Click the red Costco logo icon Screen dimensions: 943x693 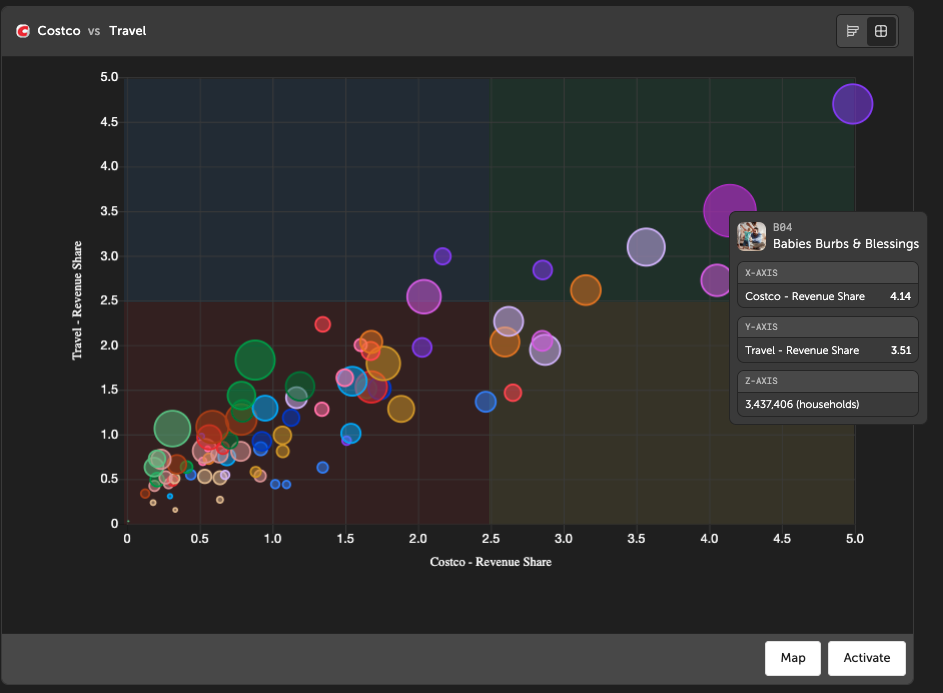click(23, 31)
